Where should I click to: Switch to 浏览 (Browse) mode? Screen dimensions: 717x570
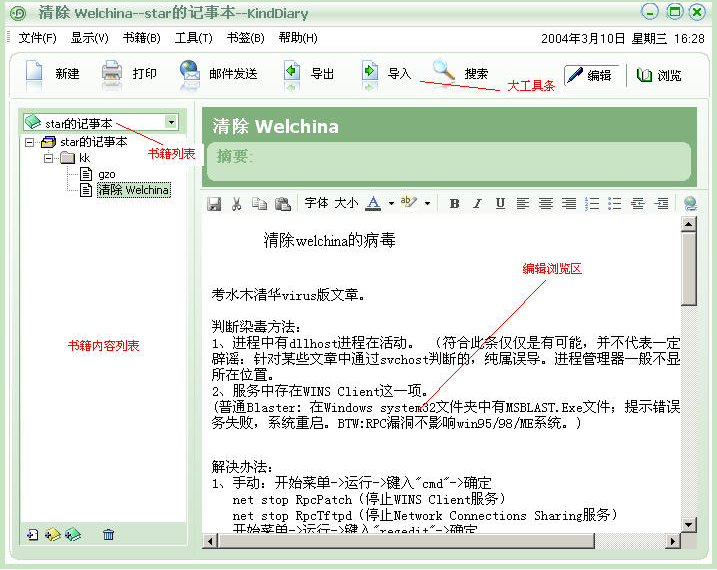(659, 75)
